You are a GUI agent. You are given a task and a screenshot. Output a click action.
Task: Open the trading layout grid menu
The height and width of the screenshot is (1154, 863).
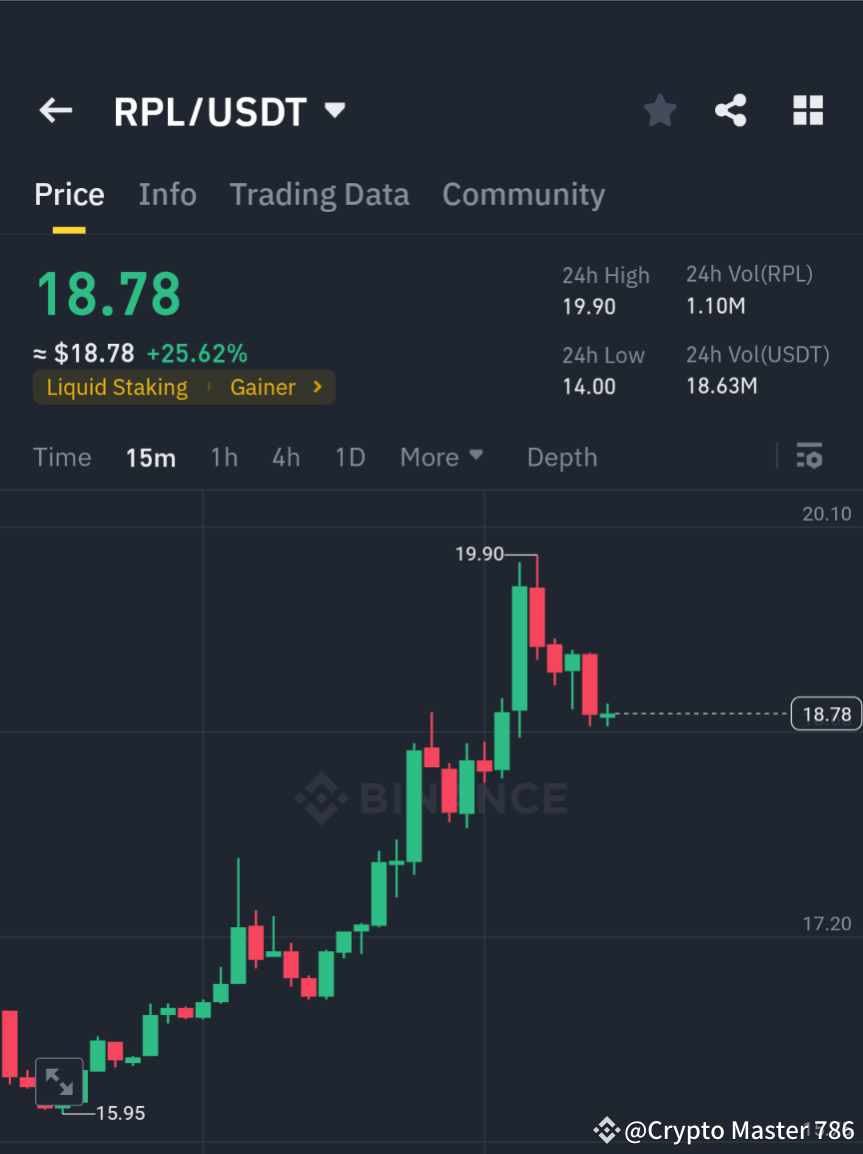[807, 110]
